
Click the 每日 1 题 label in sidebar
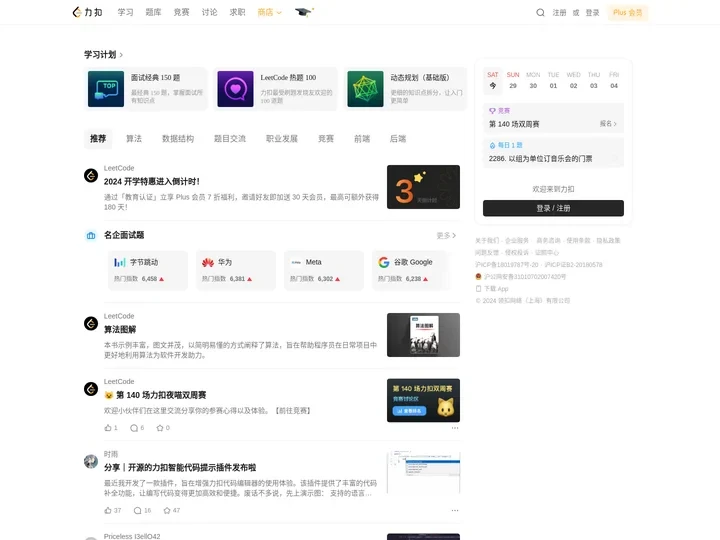[x=506, y=145]
